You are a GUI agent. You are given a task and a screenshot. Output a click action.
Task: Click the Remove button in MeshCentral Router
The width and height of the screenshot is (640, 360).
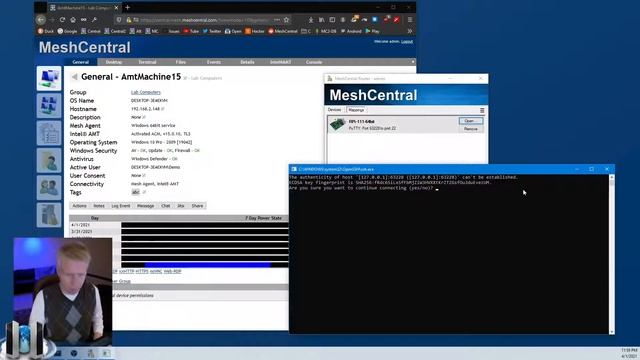pos(471,129)
